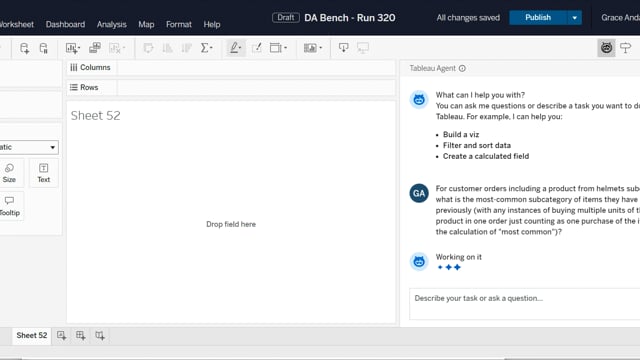
Task: Click the New Dashboard tab icon
Action: pyautogui.click(x=80, y=336)
